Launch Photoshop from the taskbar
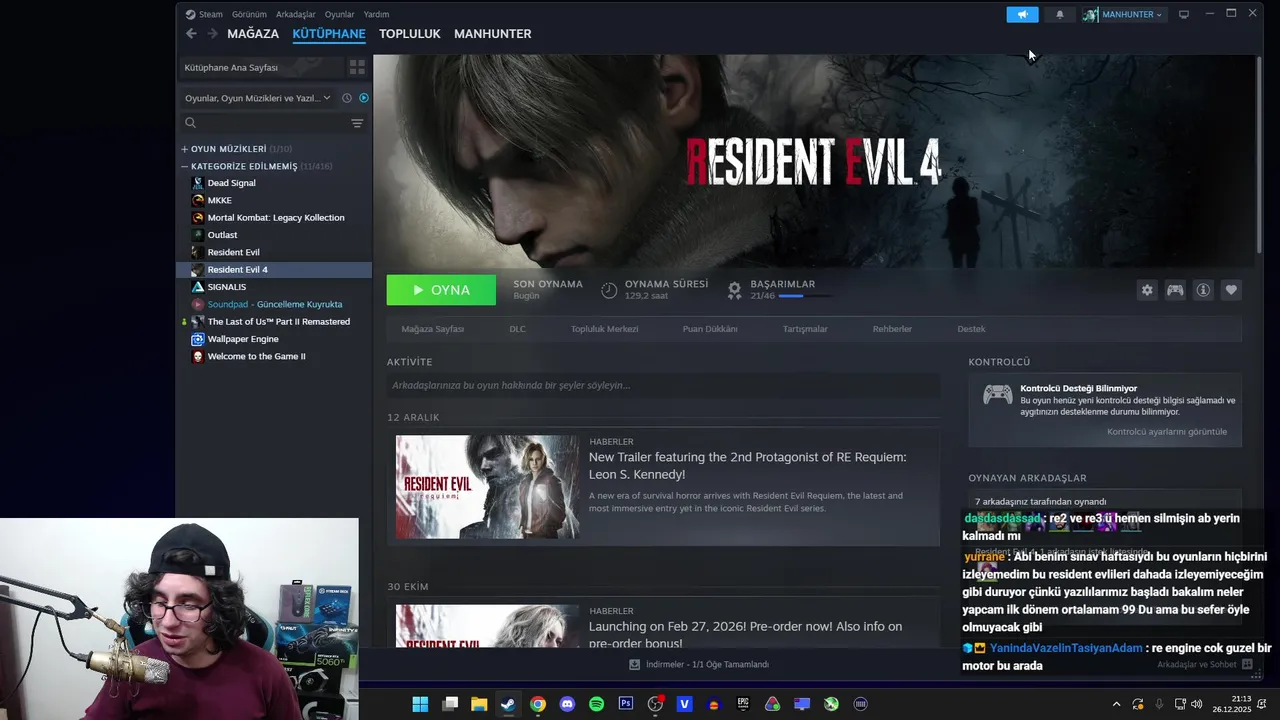This screenshot has height=720, width=1280. 626,704
